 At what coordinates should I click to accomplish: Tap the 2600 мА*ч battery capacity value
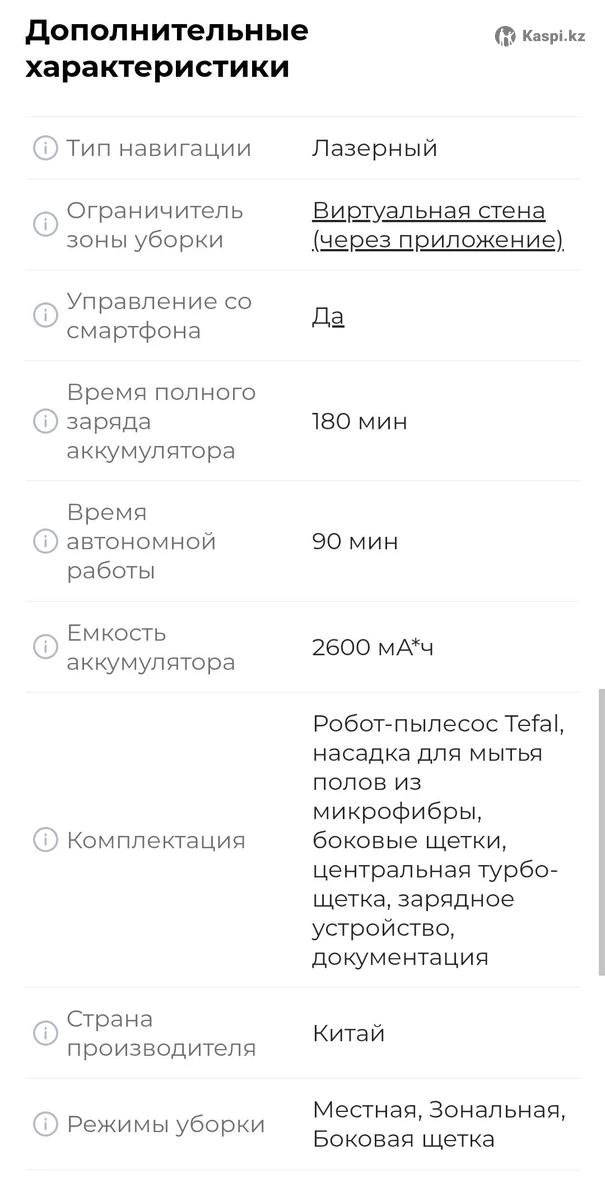372,647
